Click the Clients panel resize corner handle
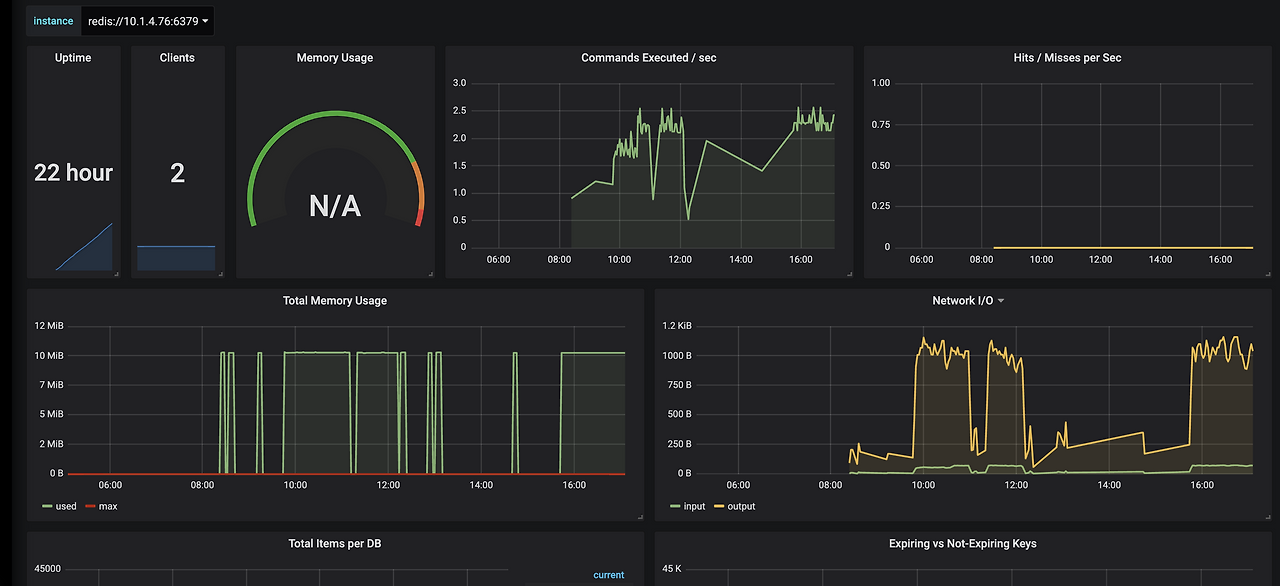Viewport: 1280px width, 586px height. pos(220,273)
